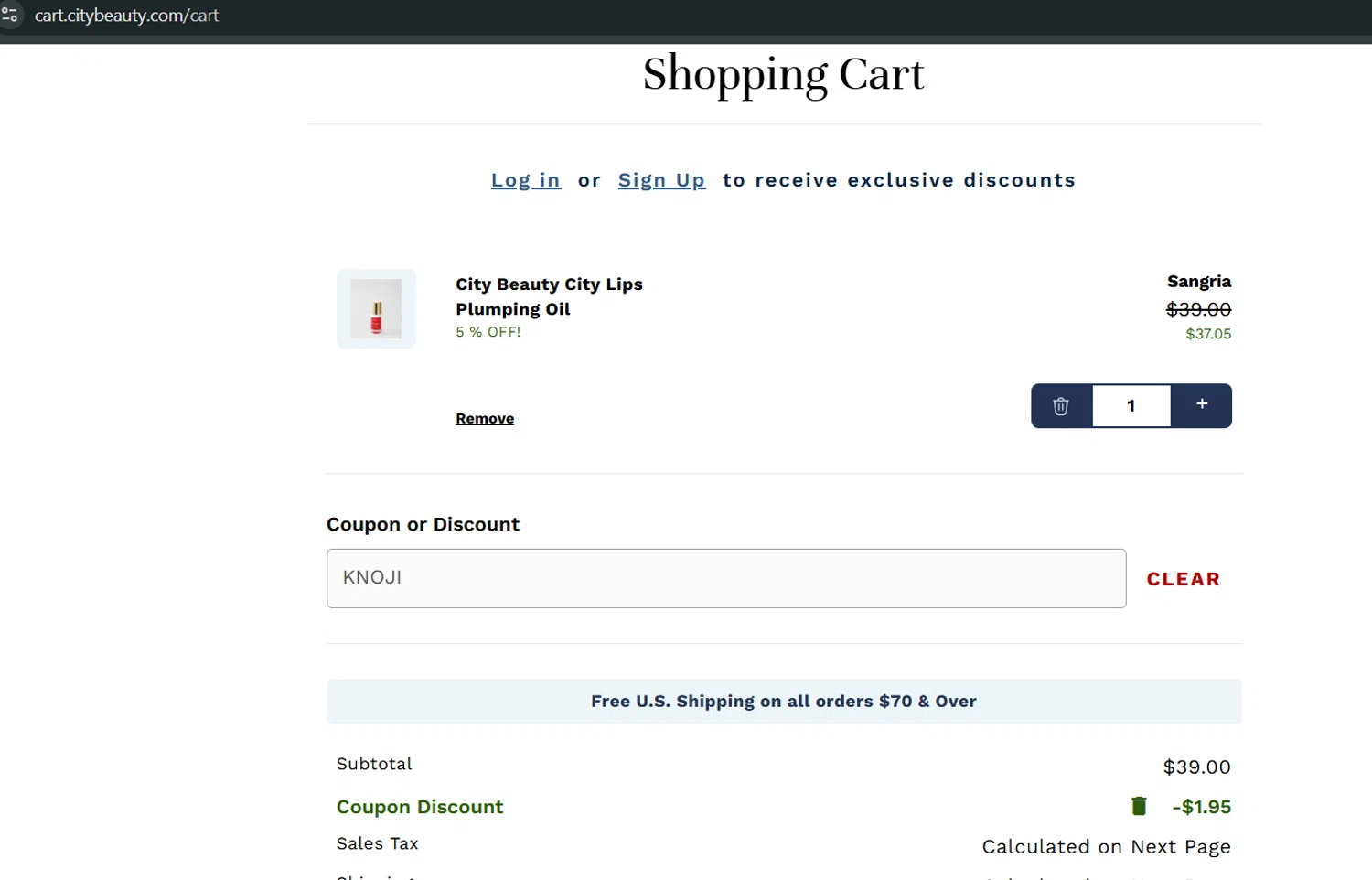
Task: Remove the item using the Remove link
Action: tap(485, 418)
